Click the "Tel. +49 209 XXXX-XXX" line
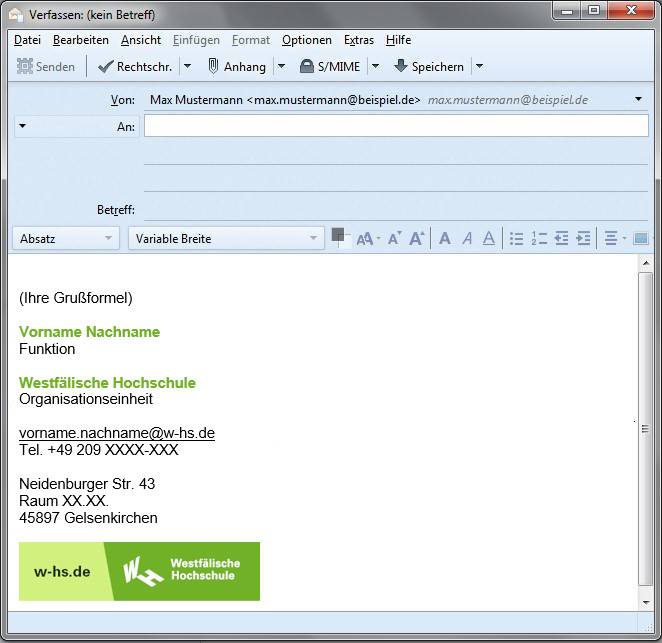This screenshot has width=662, height=643. [x=99, y=450]
